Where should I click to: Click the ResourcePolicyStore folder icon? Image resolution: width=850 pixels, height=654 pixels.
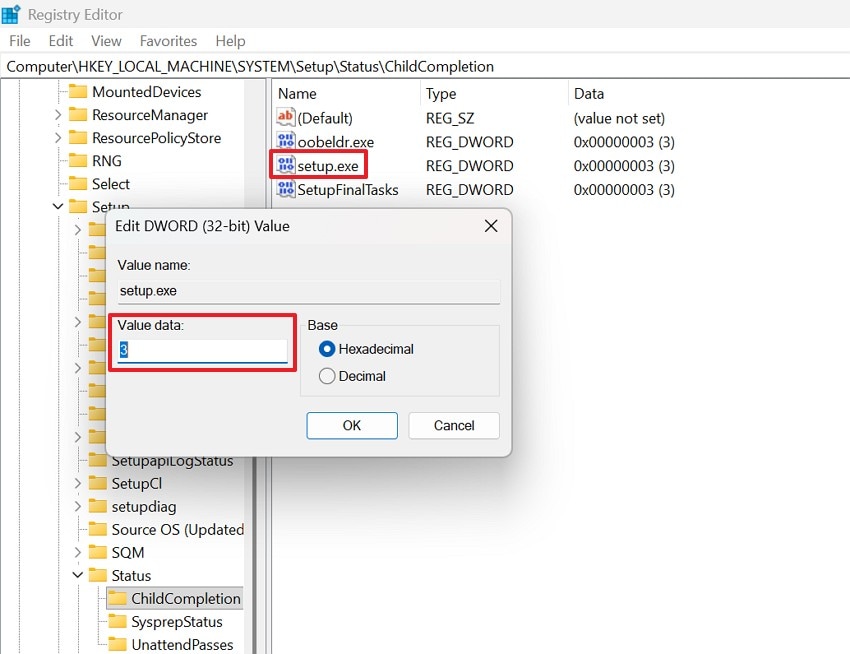pyautogui.click(x=78, y=137)
